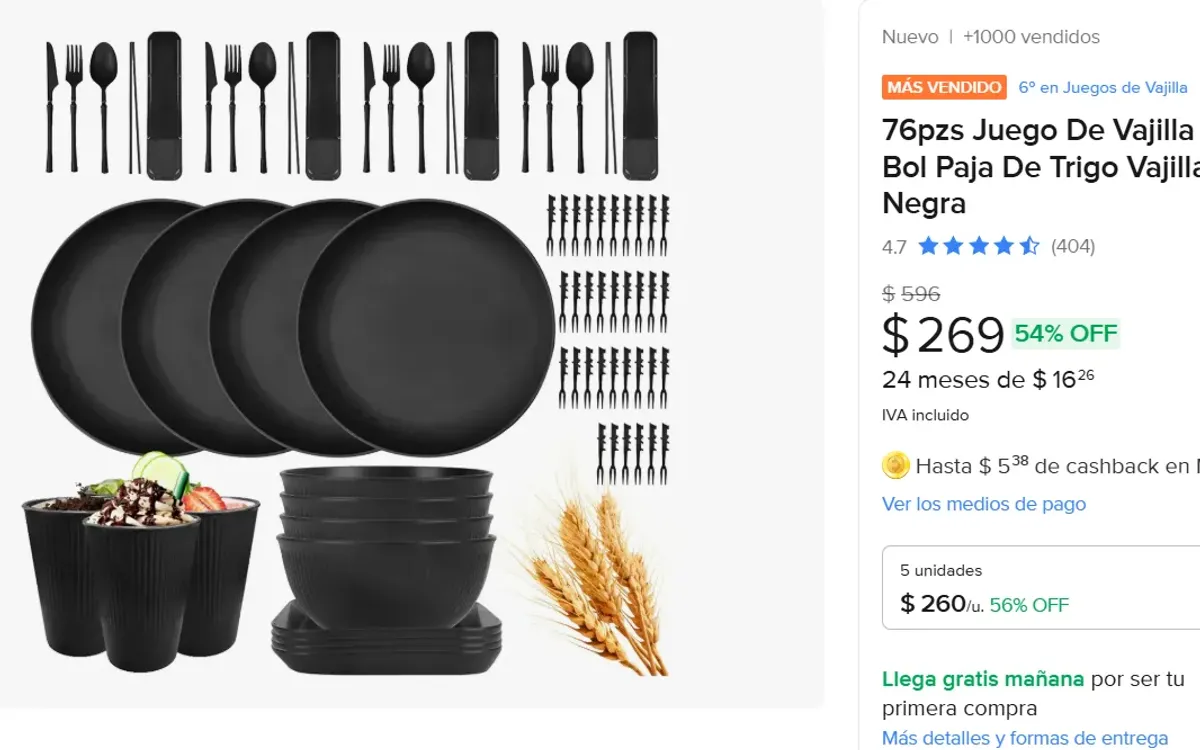Open the (404) reviews count
The width and height of the screenshot is (1200, 750).
[x=1073, y=246]
